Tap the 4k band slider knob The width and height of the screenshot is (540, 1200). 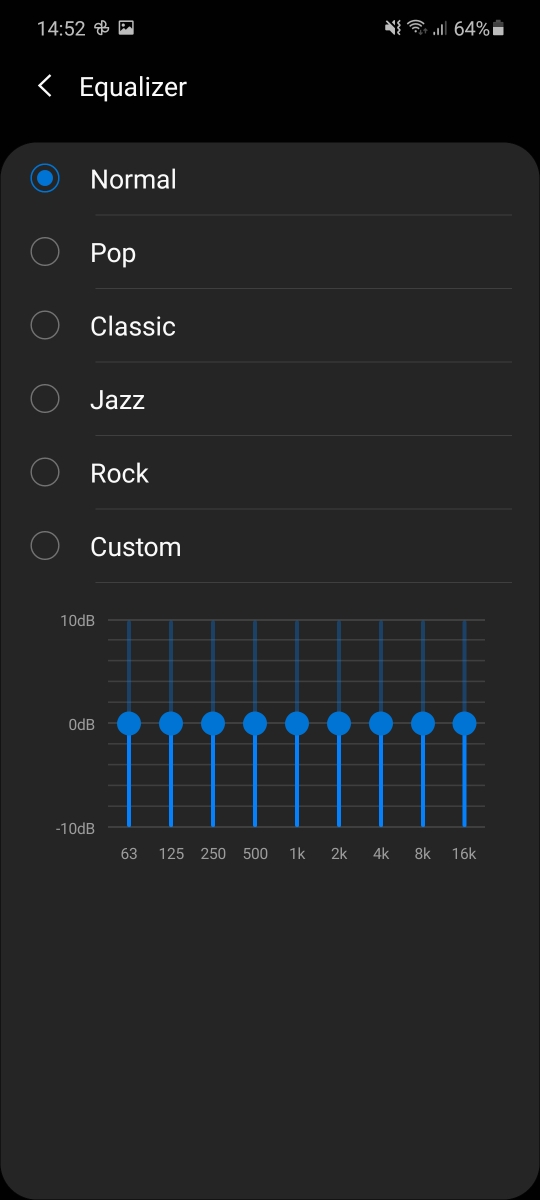(x=381, y=723)
